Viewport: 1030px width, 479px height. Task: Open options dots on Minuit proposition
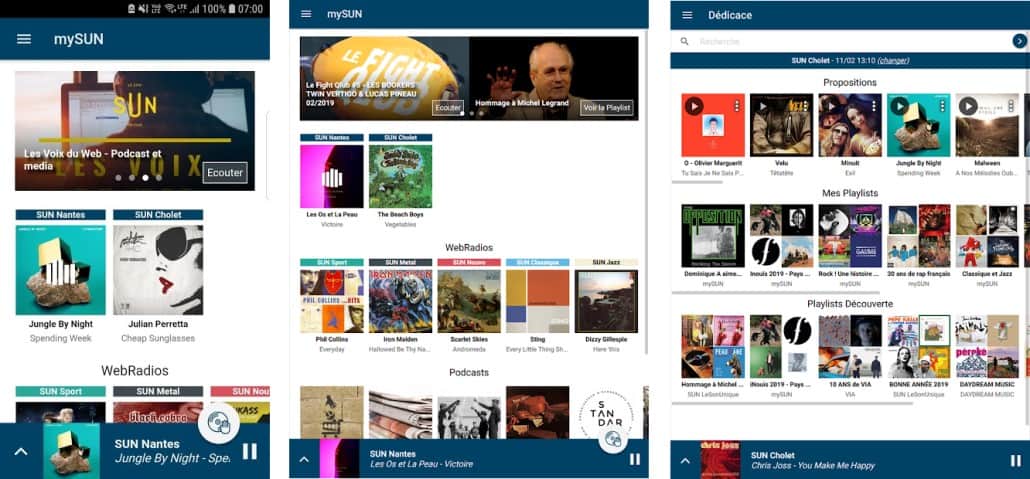(874, 105)
